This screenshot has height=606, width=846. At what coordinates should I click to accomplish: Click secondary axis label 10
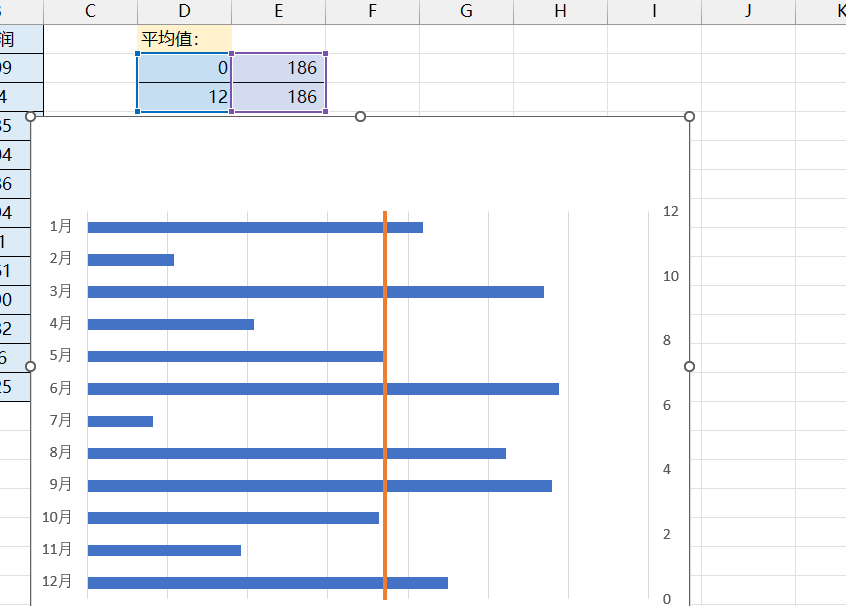tap(671, 276)
